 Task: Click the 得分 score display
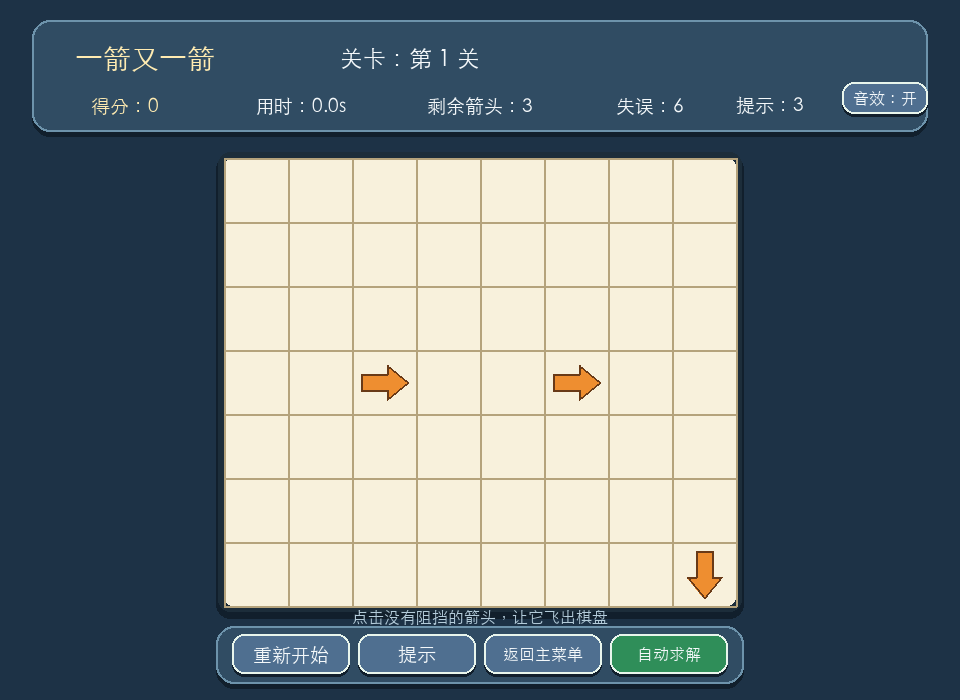(125, 106)
